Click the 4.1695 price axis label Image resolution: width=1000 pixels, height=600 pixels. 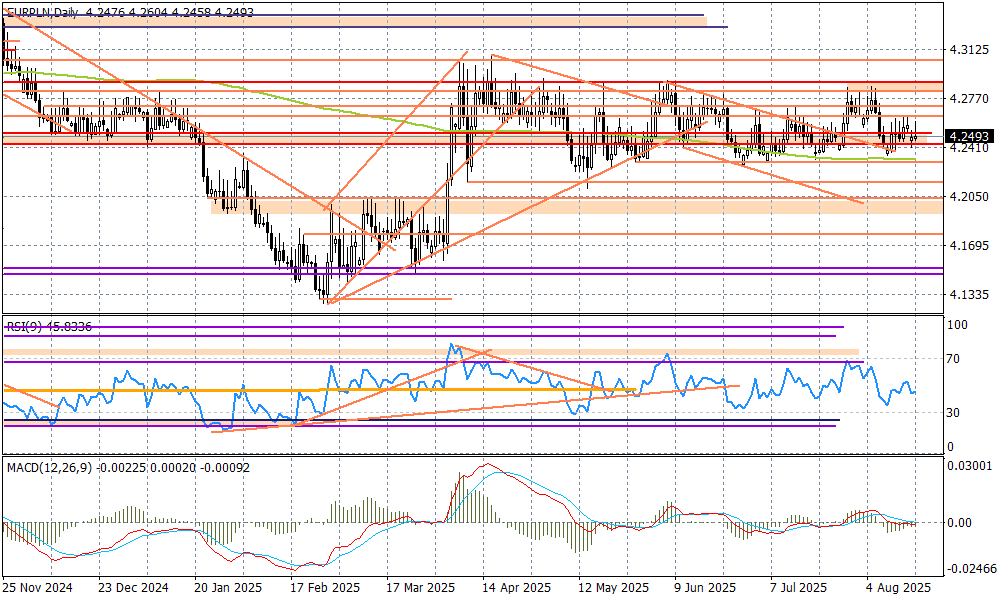coord(969,245)
